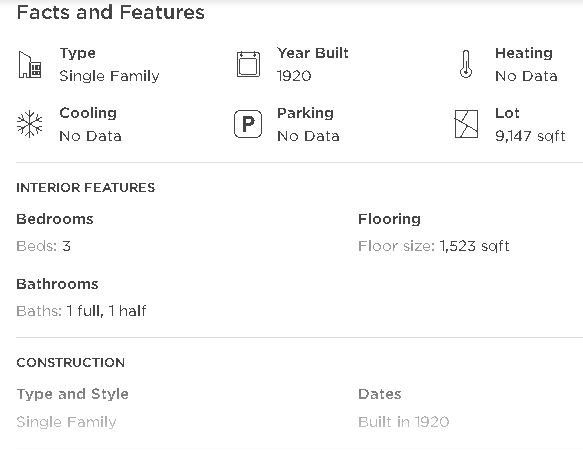Click the CONSTRUCTION section header
The height and width of the screenshot is (451, 583).
[71, 363]
